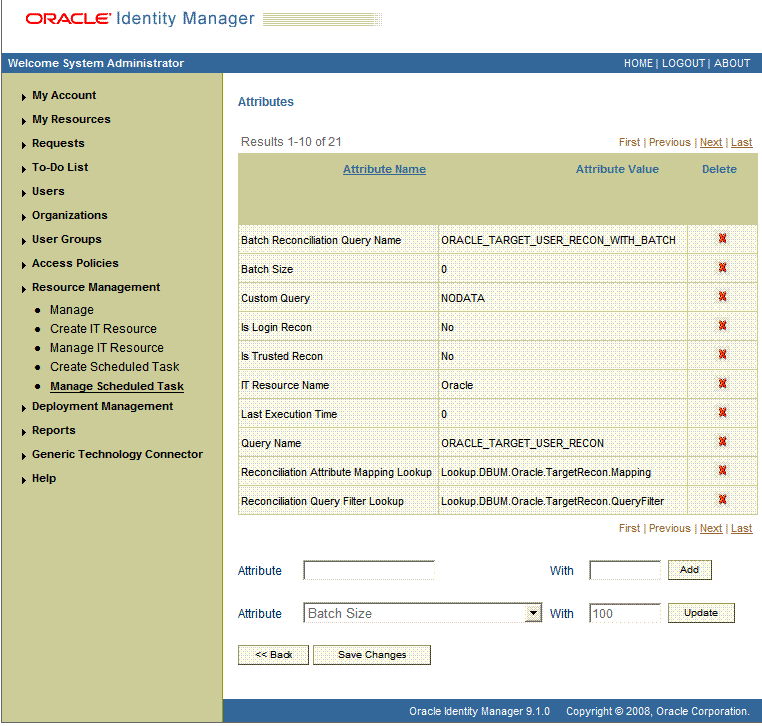Open User Groups in sidebar
This screenshot has width=762, height=726.
coord(67,239)
